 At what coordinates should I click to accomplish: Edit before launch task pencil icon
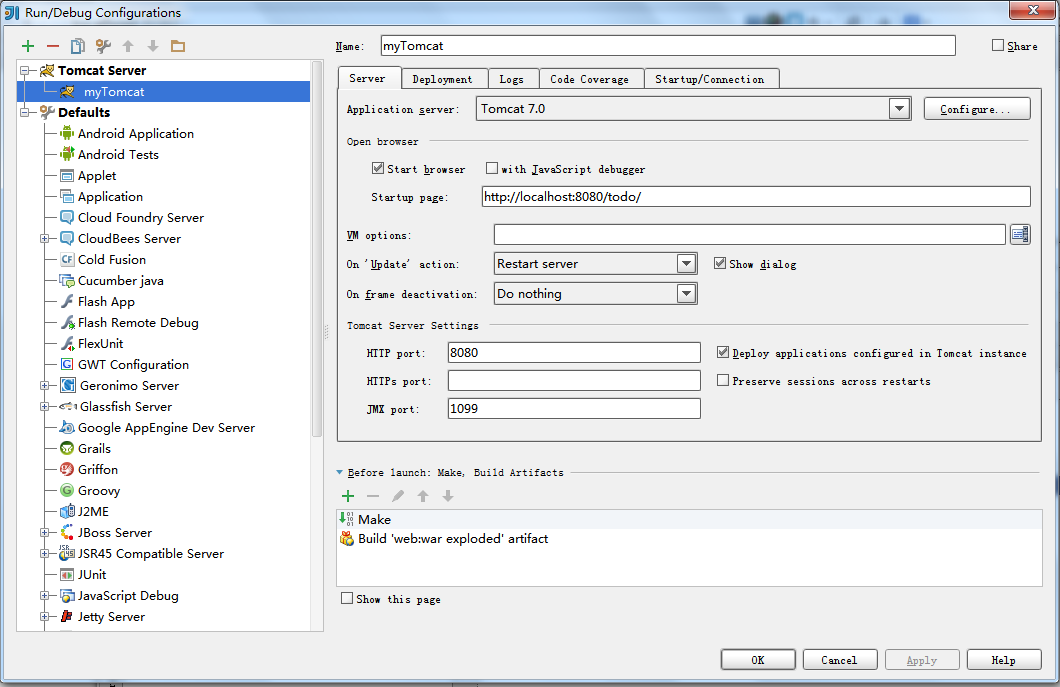click(398, 496)
